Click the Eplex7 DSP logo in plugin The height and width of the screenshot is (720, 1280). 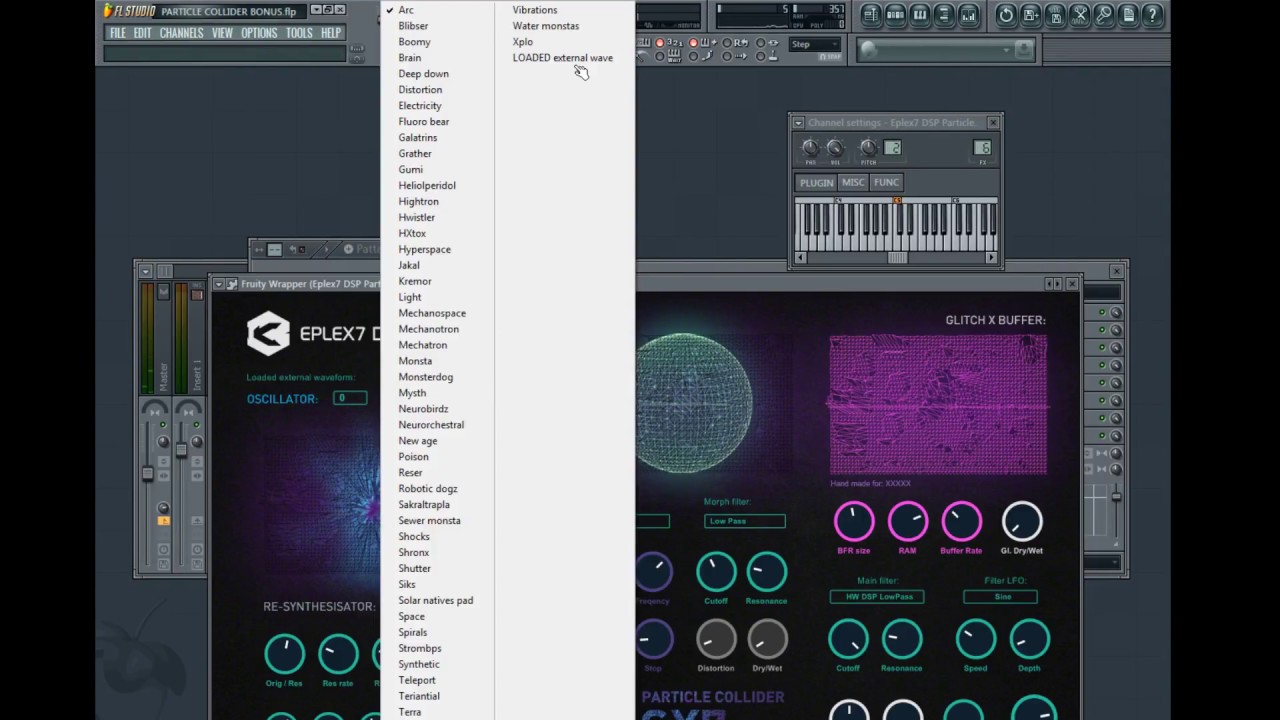pos(268,334)
